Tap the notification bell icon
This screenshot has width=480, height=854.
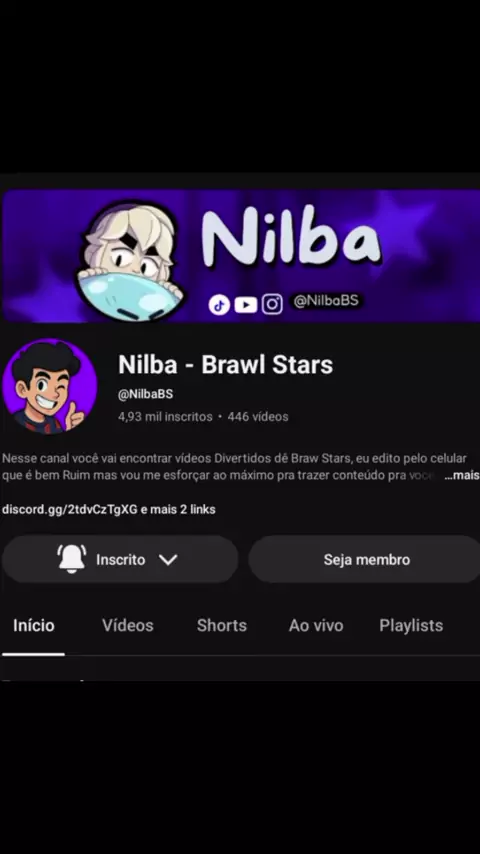[71, 559]
